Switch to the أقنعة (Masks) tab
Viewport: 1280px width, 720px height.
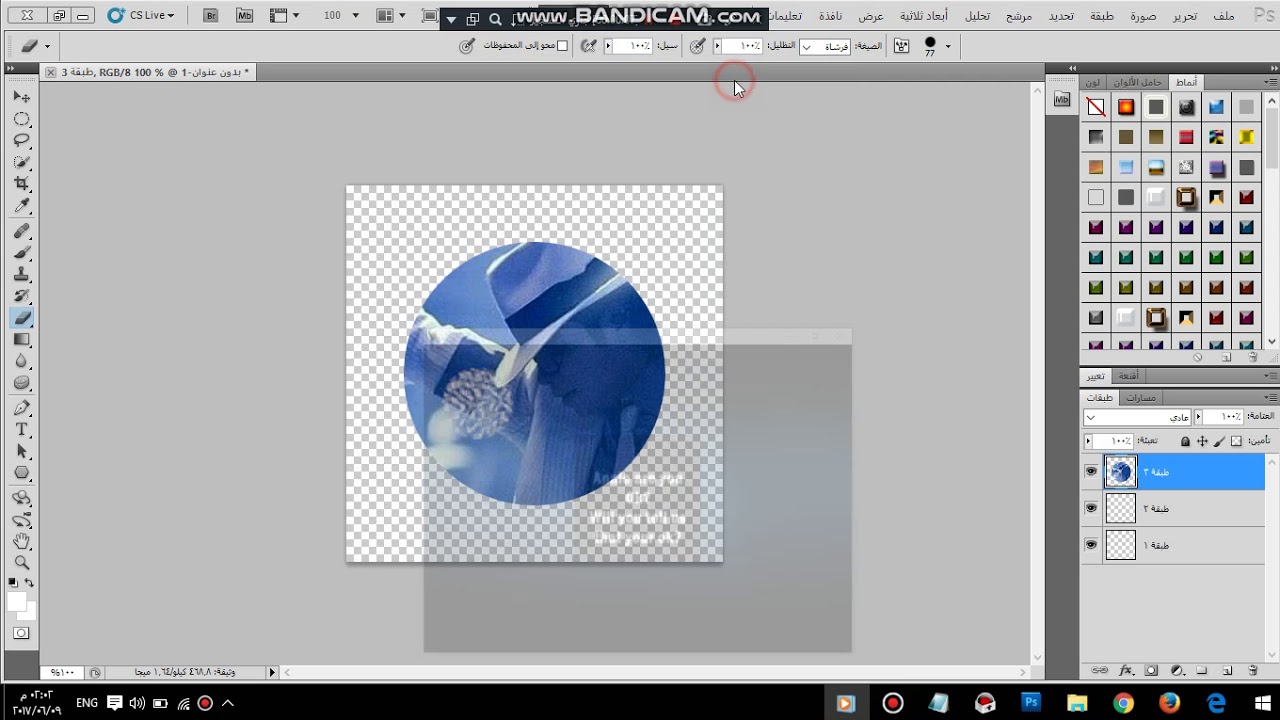pos(1128,376)
